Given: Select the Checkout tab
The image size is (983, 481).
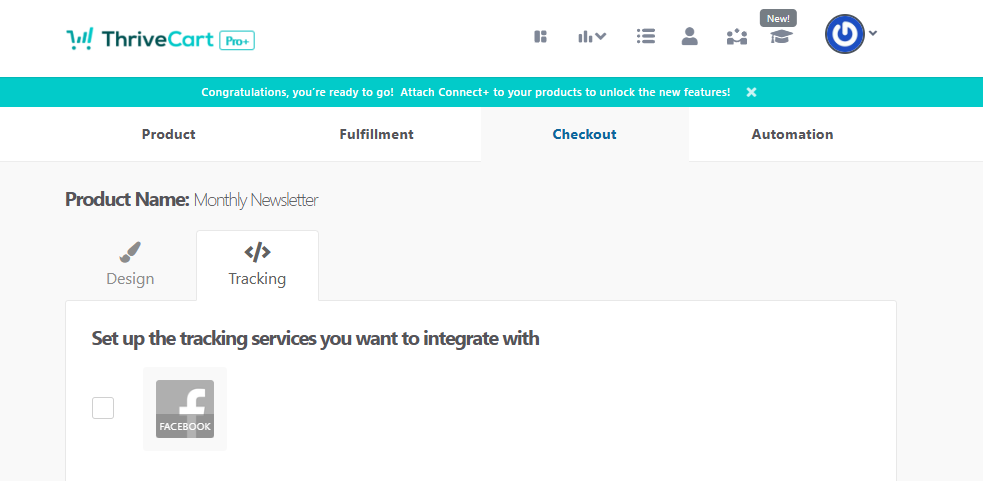Looking at the screenshot, I should click(x=584, y=134).
